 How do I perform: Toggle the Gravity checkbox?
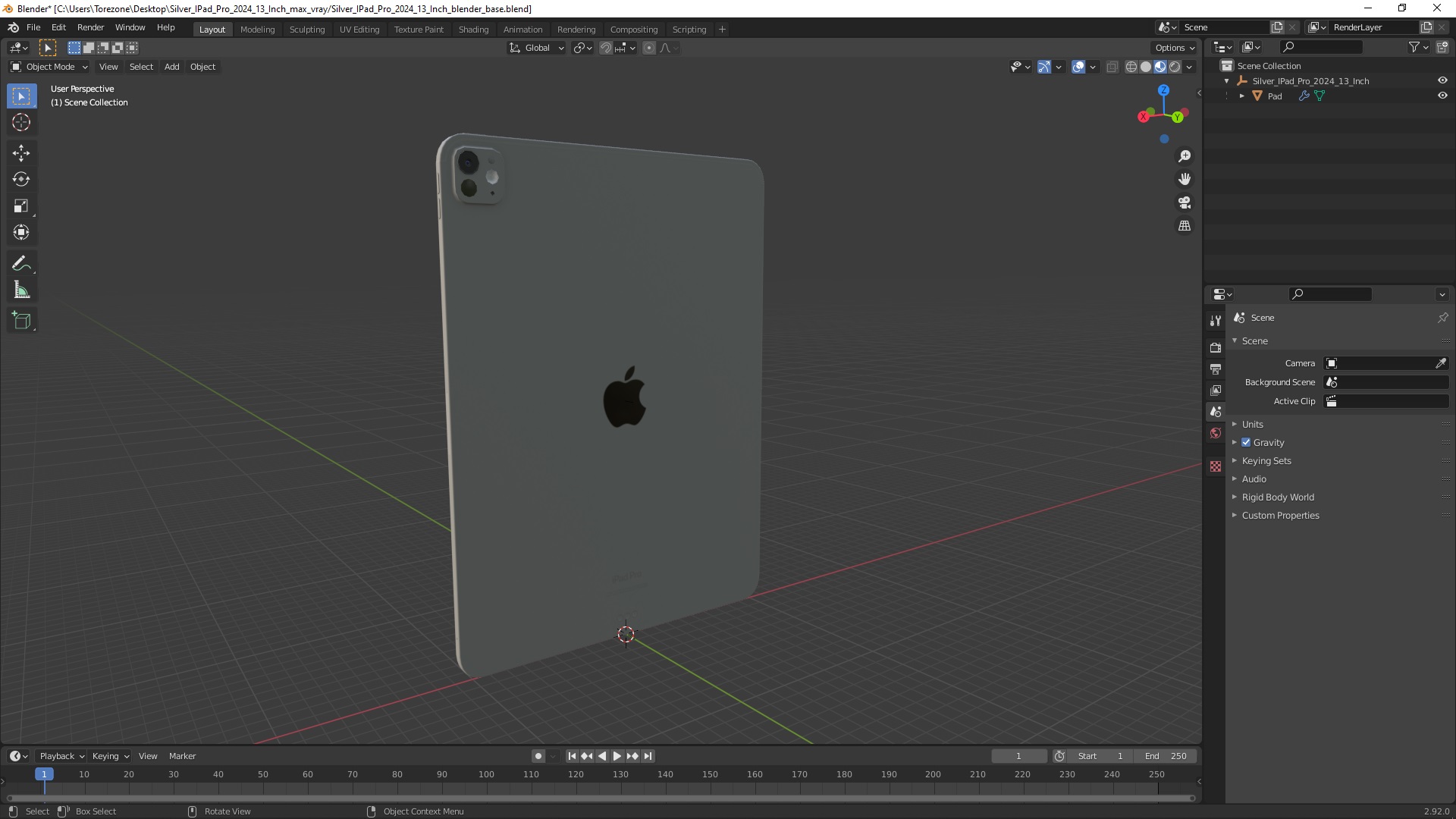pos(1246,442)
